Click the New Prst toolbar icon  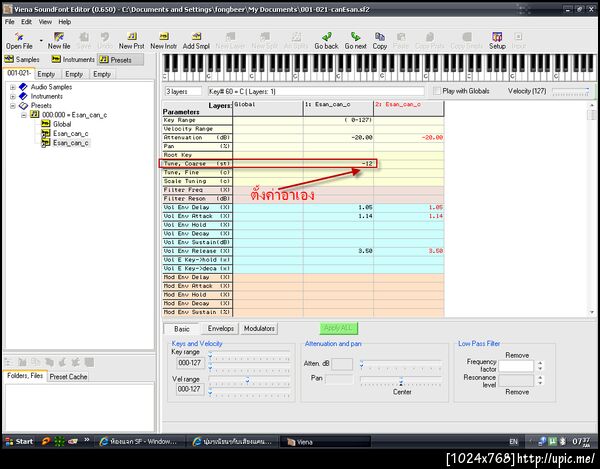click(131, 41)
